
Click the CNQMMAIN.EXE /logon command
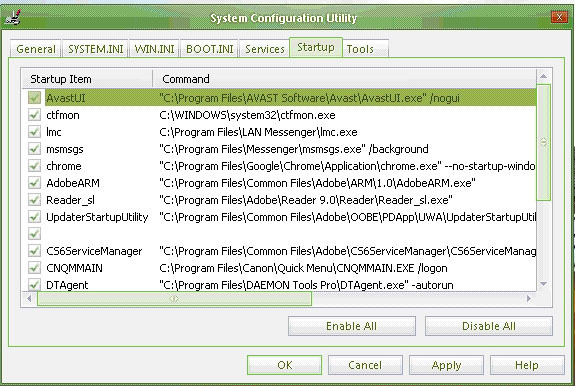point(303,268)
